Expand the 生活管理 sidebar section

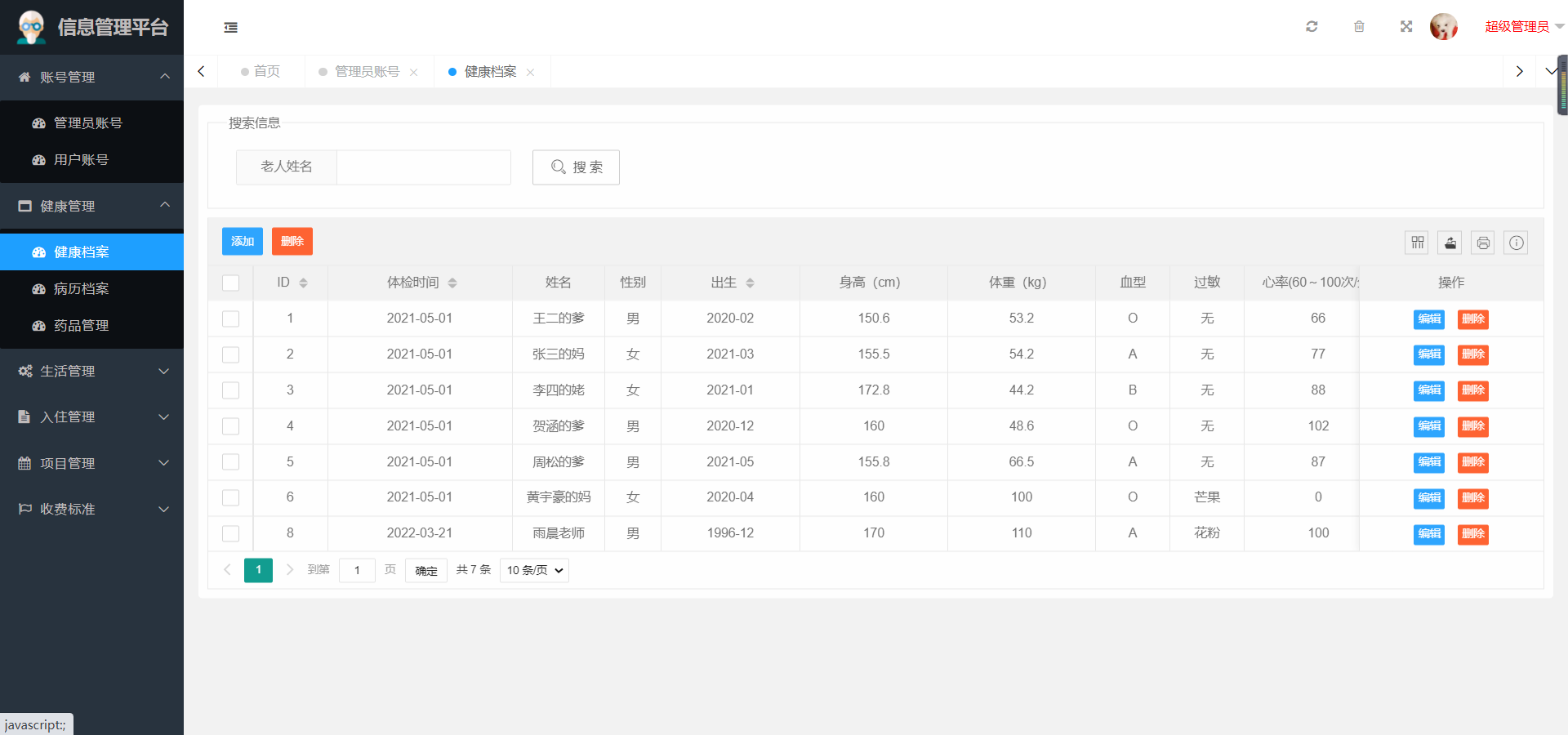coord(91,370)
